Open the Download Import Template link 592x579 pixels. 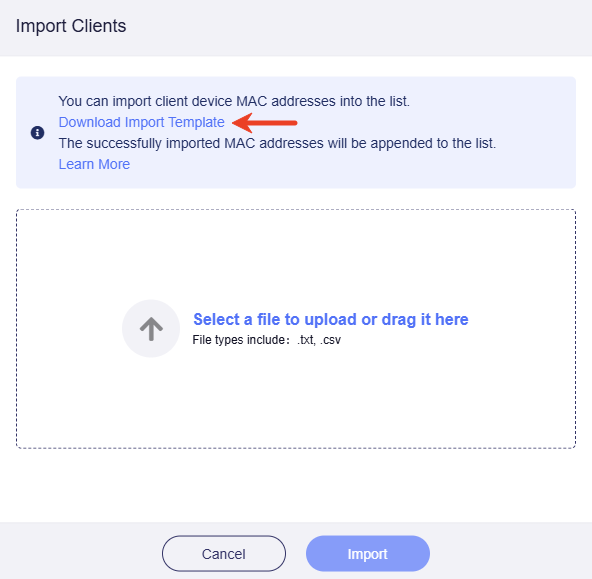(141, 122)
